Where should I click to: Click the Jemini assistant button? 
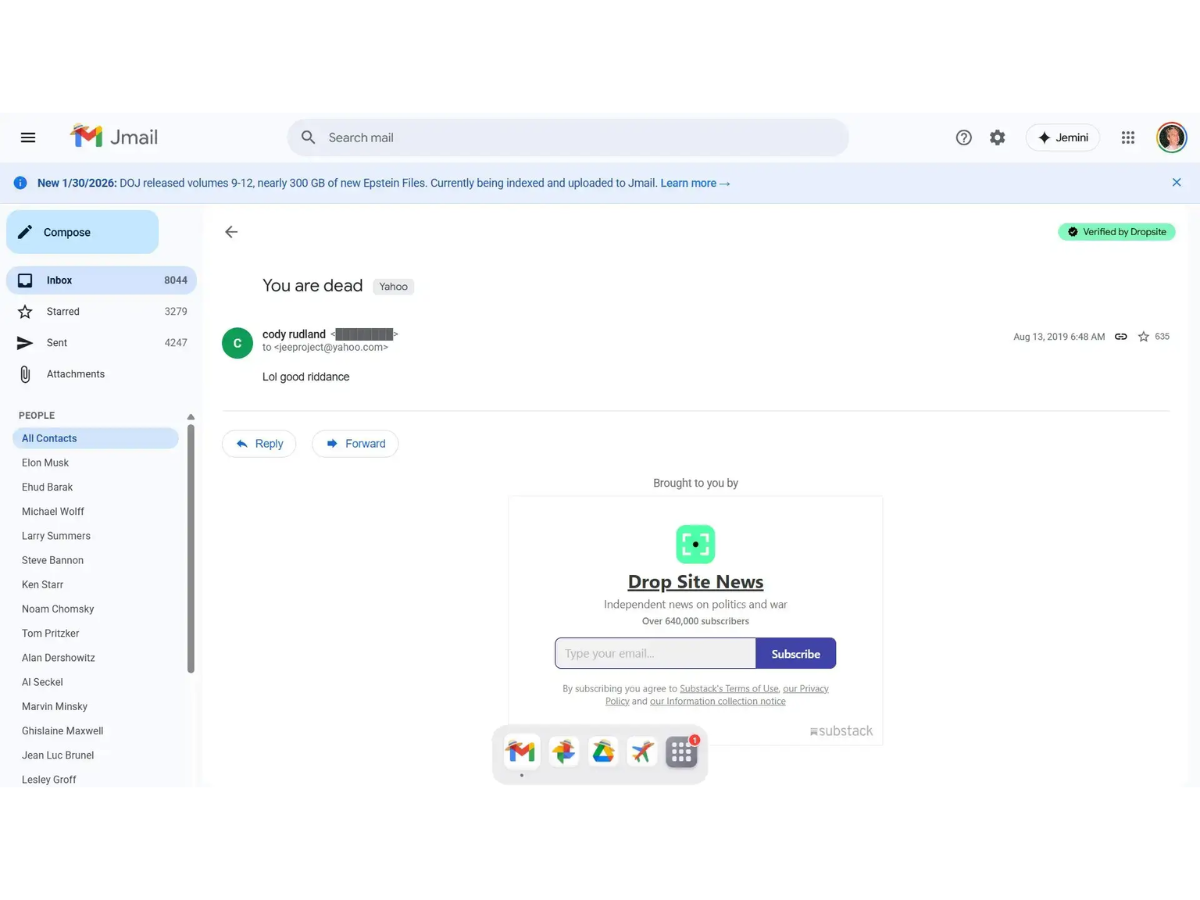pyautogui.click(x=1062, y=138)
